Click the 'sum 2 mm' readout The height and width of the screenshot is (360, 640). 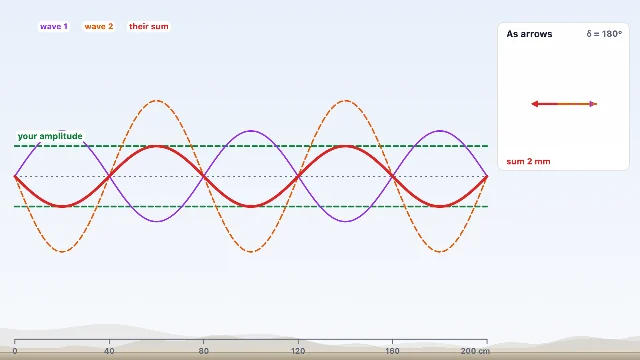528,161
